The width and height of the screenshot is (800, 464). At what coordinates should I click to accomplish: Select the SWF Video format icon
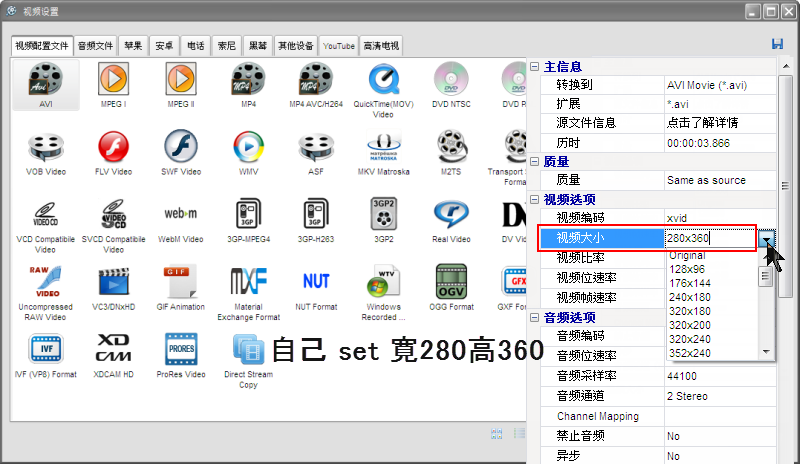tap(181, 147)
